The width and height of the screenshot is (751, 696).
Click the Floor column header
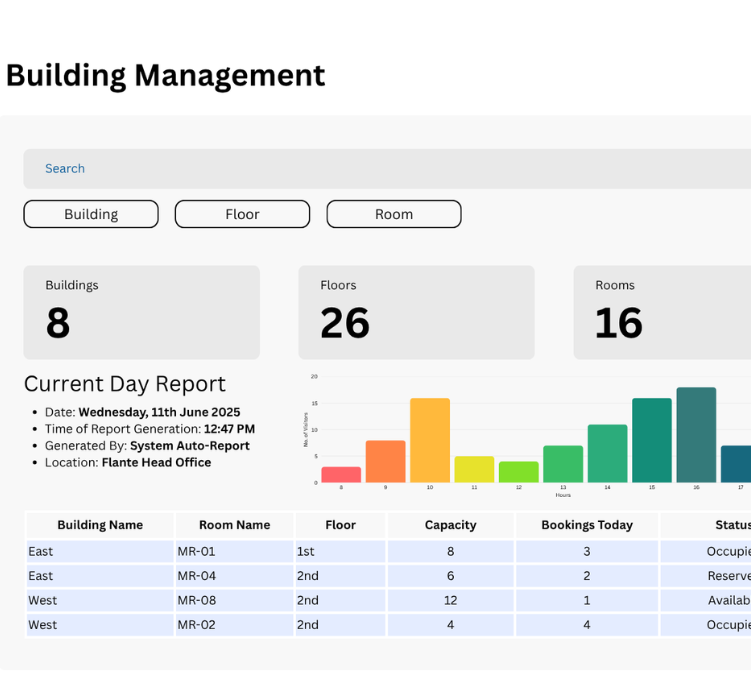point(341,525)
